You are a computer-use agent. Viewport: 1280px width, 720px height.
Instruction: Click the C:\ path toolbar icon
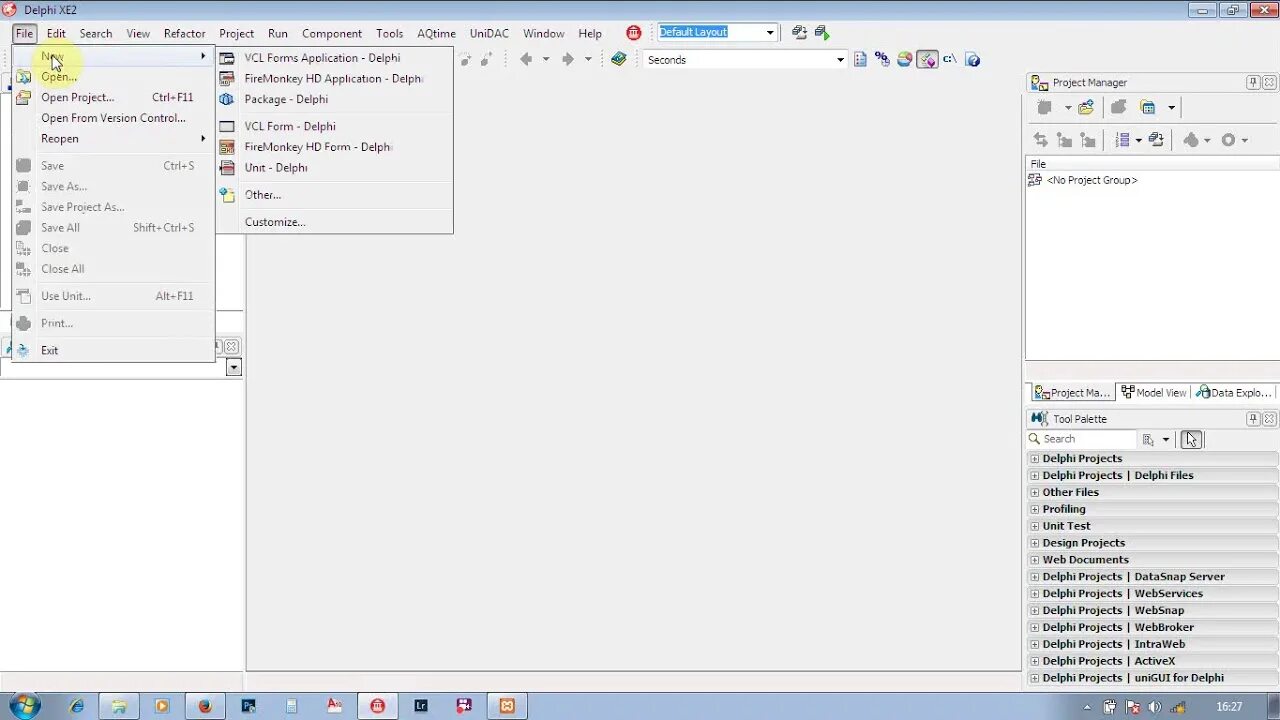950,59
